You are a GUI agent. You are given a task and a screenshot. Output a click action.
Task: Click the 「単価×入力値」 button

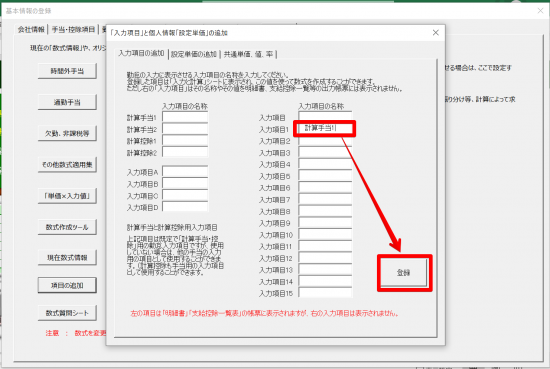67,196
